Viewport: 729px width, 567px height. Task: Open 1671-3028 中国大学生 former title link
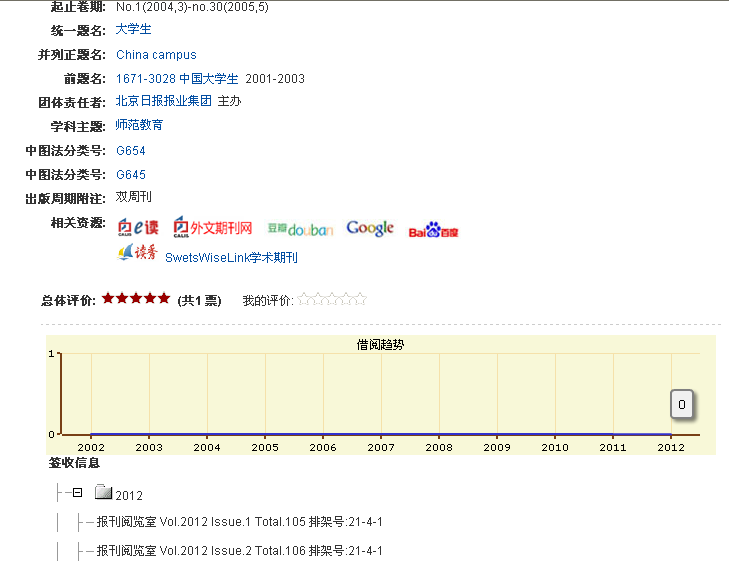[177, 79]
